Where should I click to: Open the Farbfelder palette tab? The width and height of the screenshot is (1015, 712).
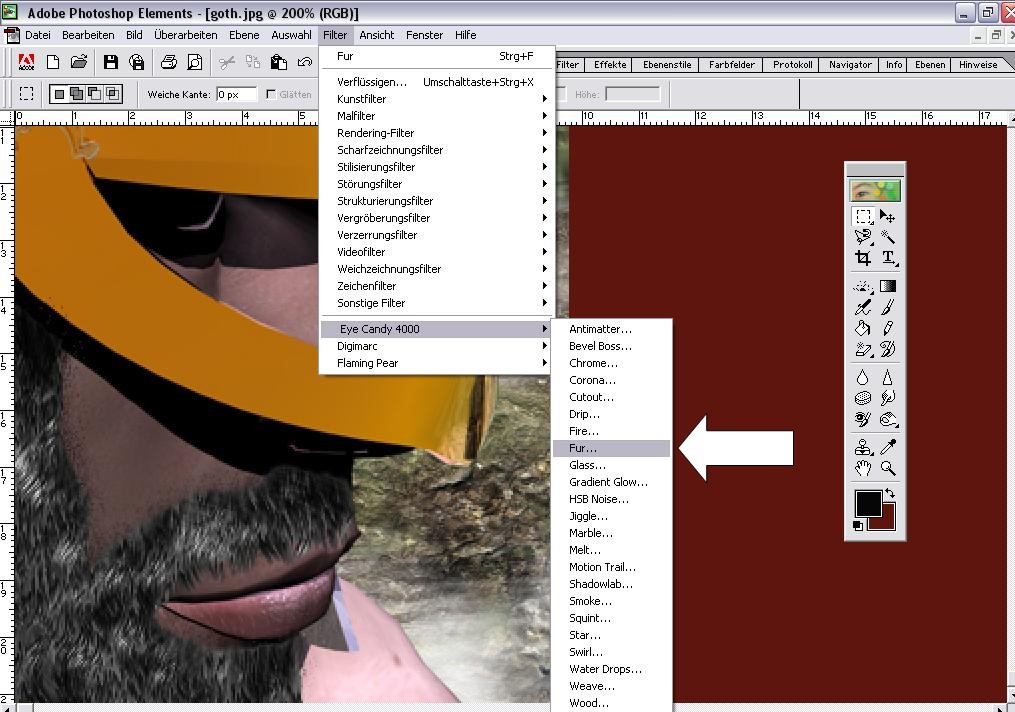tap(731, 65)
